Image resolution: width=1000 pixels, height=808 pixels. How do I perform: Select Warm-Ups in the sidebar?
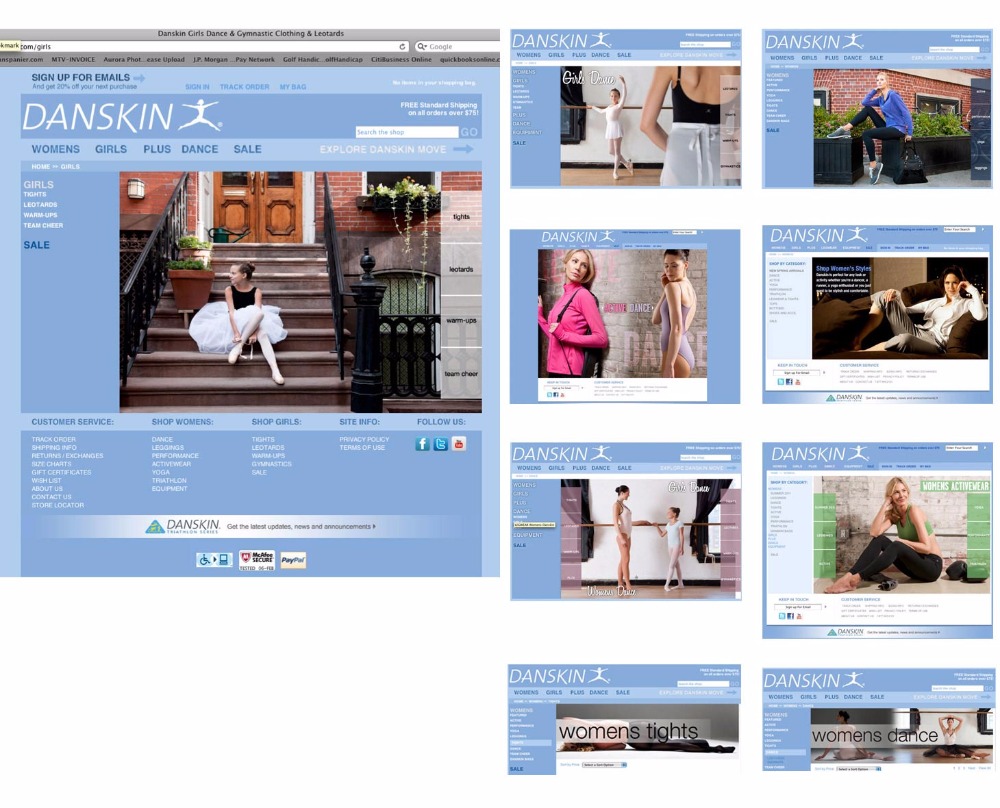(x=40, y=215)
